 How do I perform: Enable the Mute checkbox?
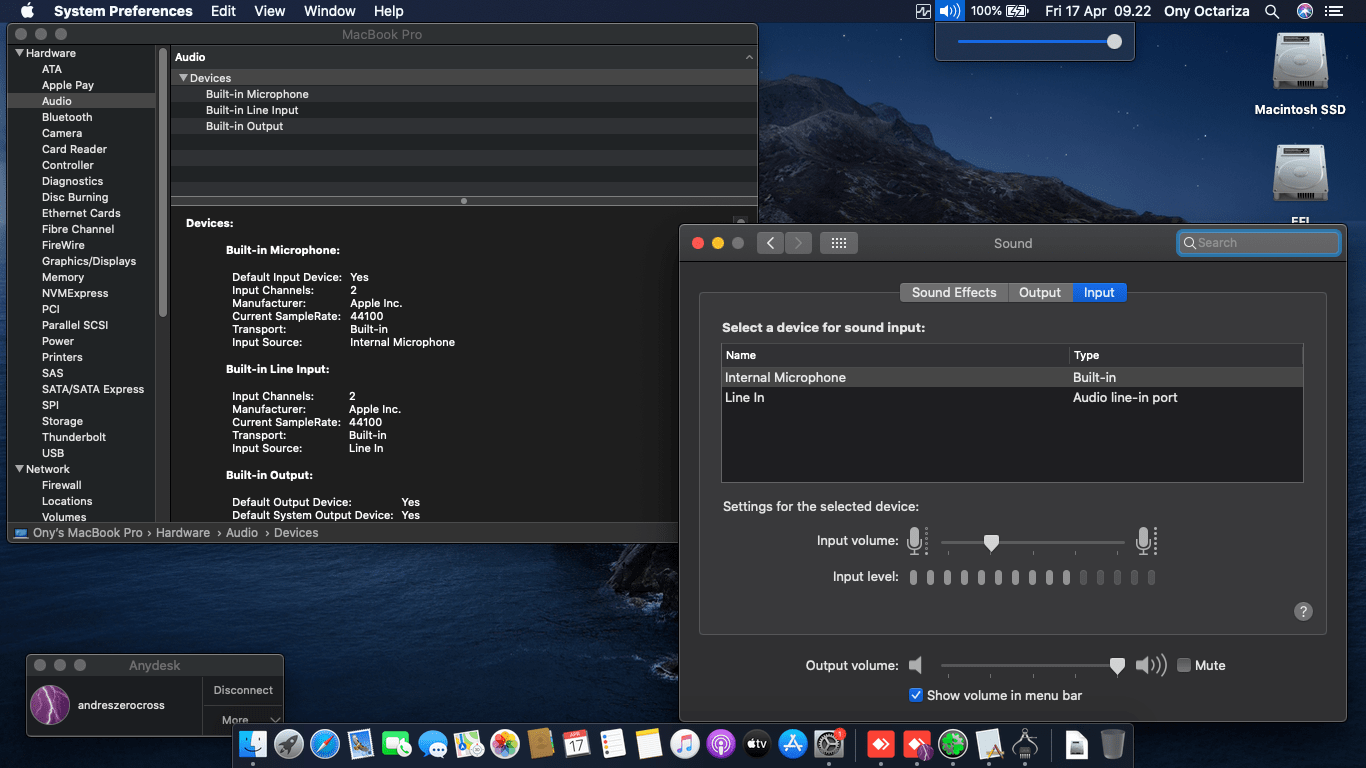tap(1184, 665)
